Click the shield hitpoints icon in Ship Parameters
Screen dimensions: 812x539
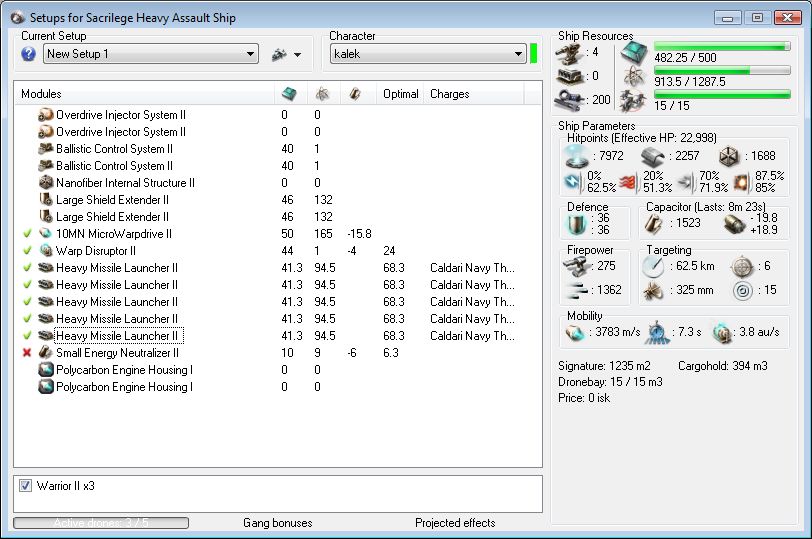[578, 155]
